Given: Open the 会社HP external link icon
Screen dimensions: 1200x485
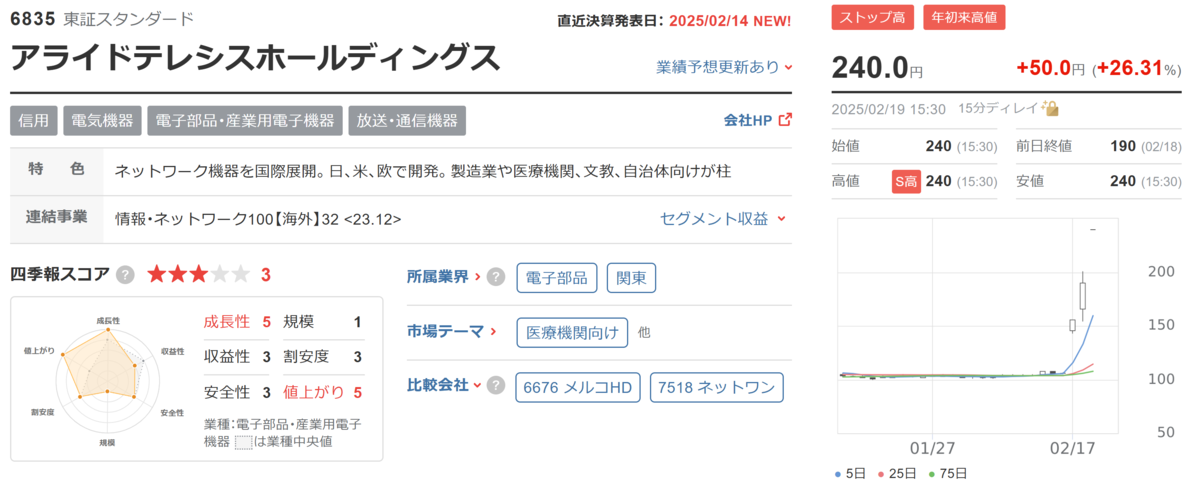Looking at the screenshot, I should [785, 120].
